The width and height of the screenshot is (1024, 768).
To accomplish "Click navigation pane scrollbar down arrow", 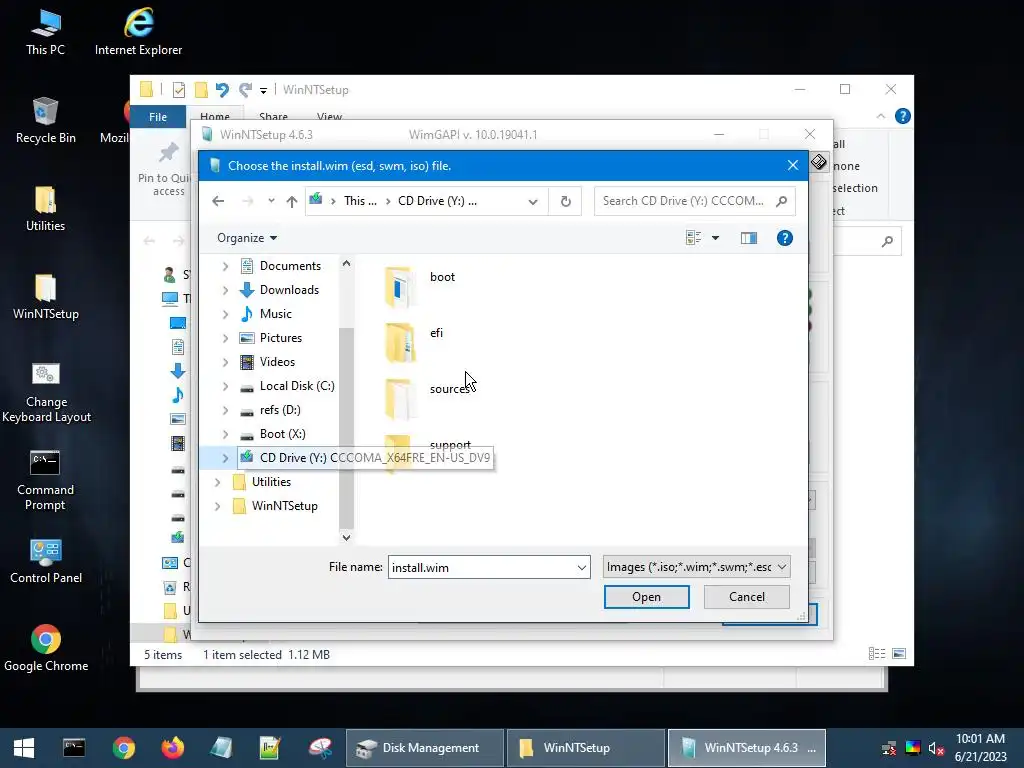I will click(x=346, y=537).
